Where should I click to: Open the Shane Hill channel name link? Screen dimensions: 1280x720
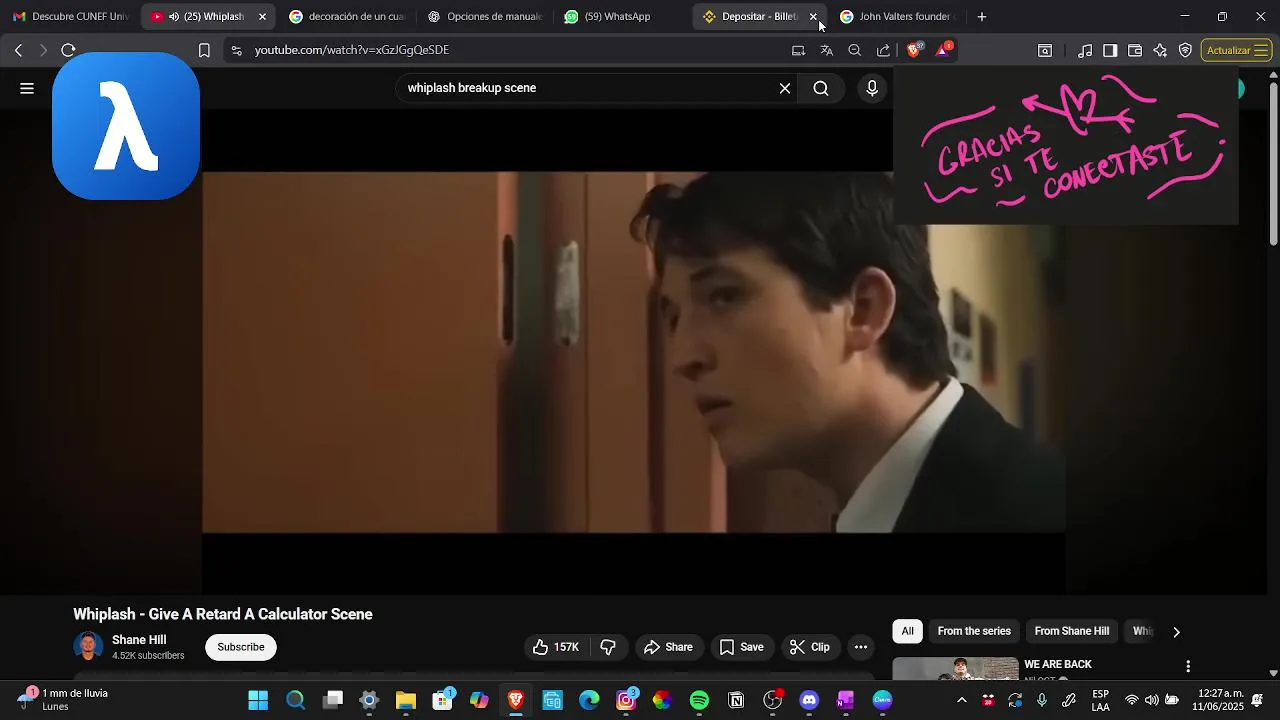coord(139,640)
